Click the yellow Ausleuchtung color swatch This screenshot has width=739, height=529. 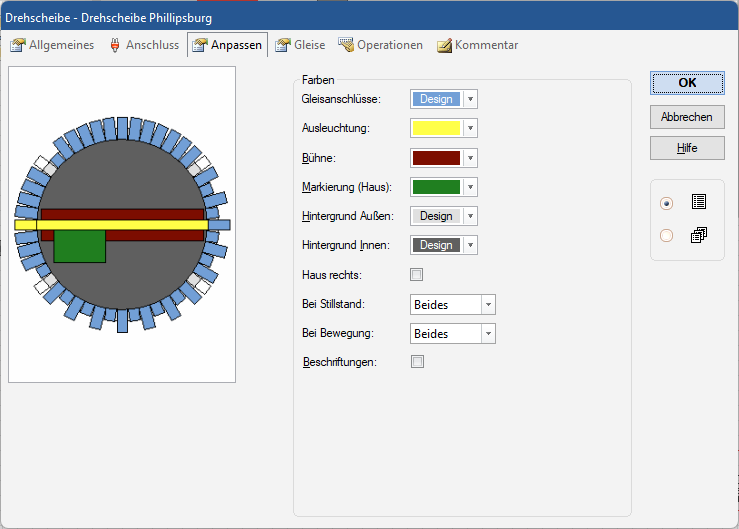coord(436,128)
